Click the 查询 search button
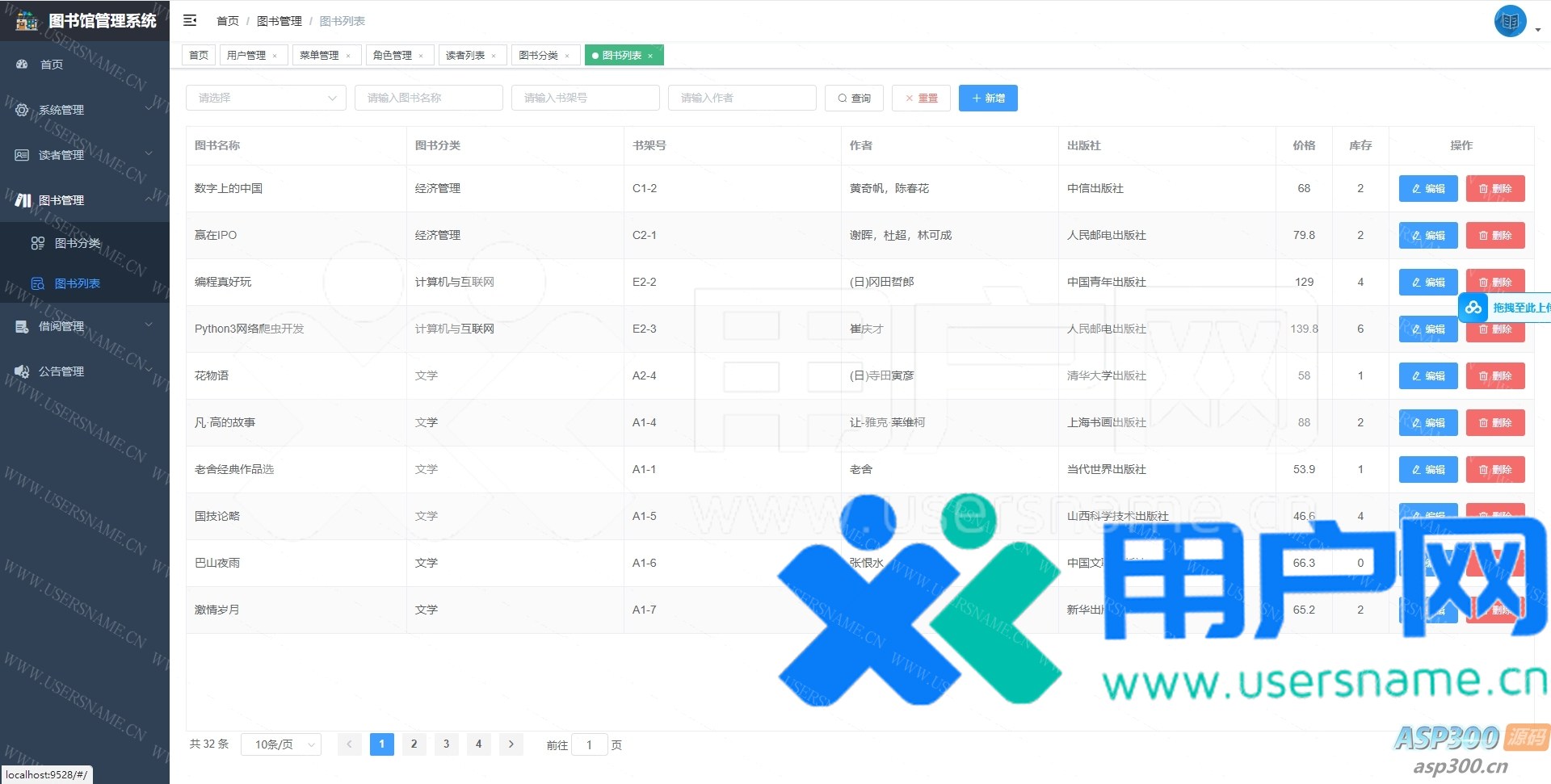 point(854,98)
